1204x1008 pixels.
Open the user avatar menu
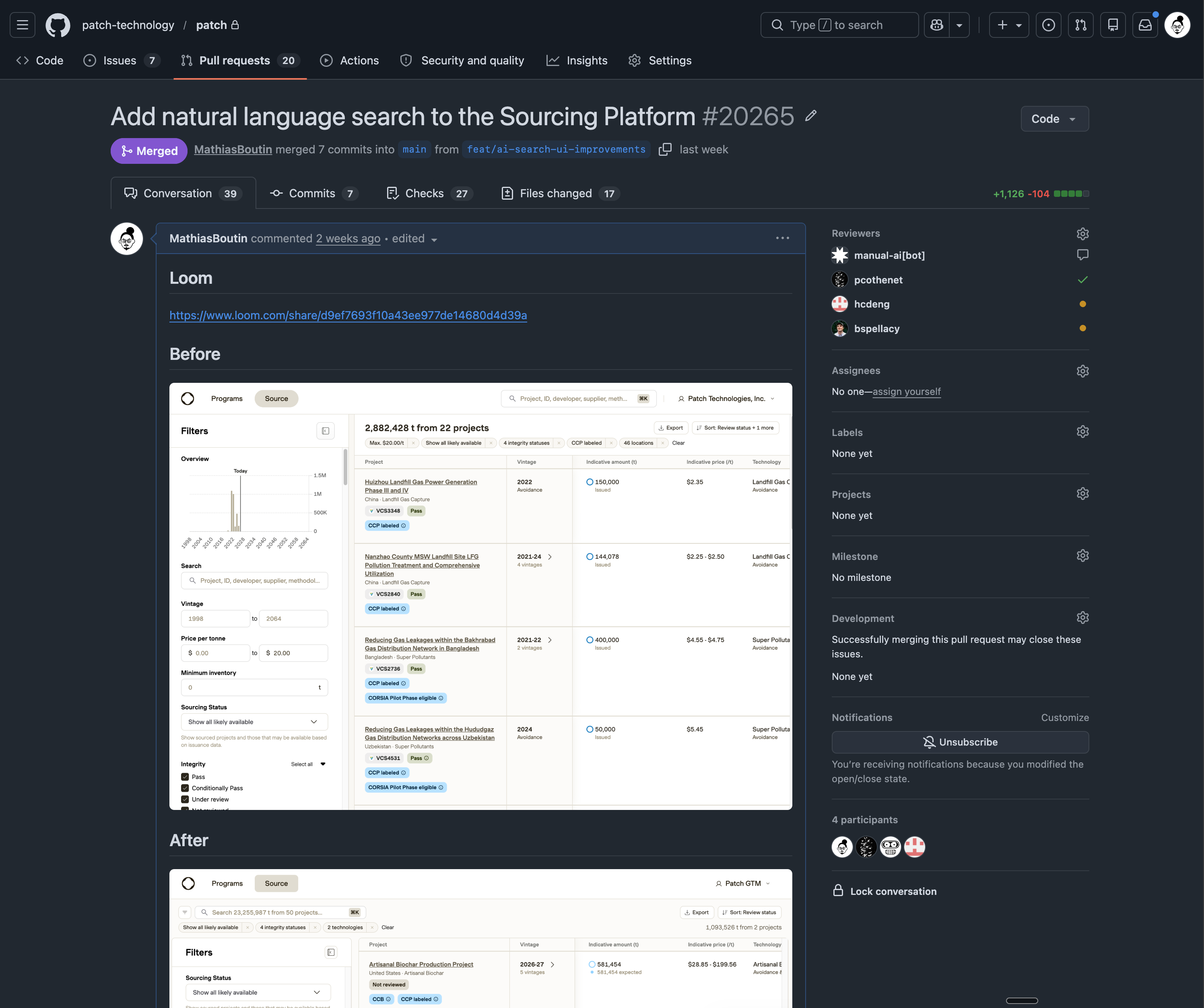[x=1177, y=25]
